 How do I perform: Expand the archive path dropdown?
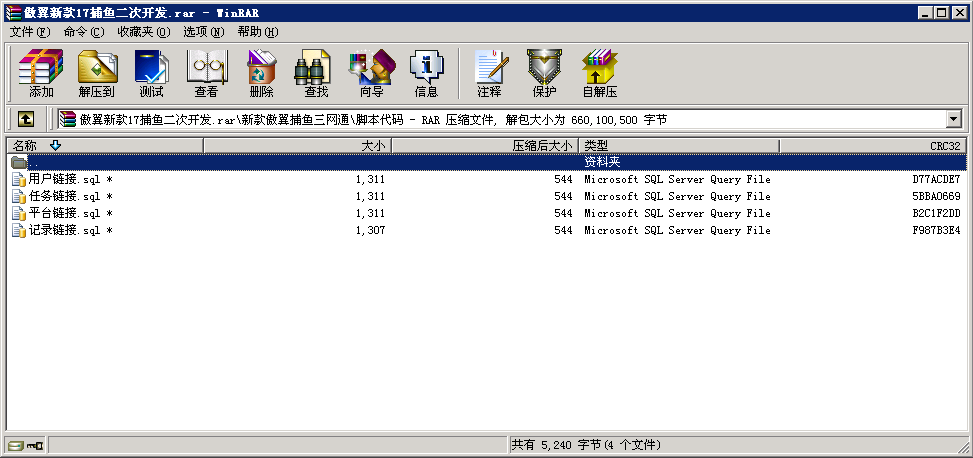click(x=953, y=119)
